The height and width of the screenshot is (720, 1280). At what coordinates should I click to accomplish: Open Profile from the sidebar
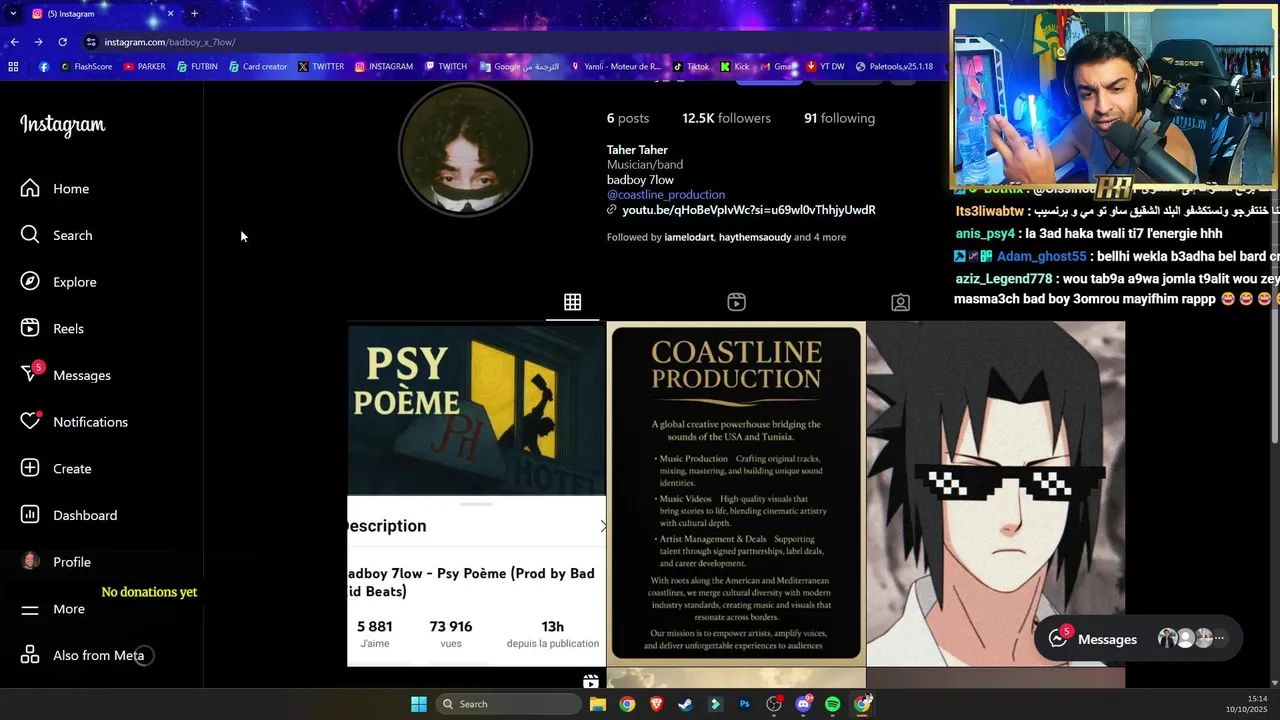(x=56, y=562)
